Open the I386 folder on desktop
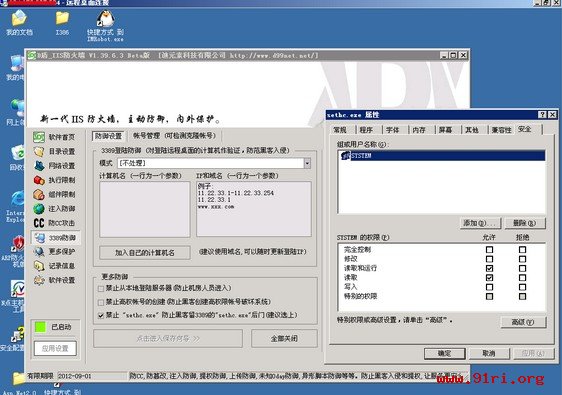 pos(62,18)
